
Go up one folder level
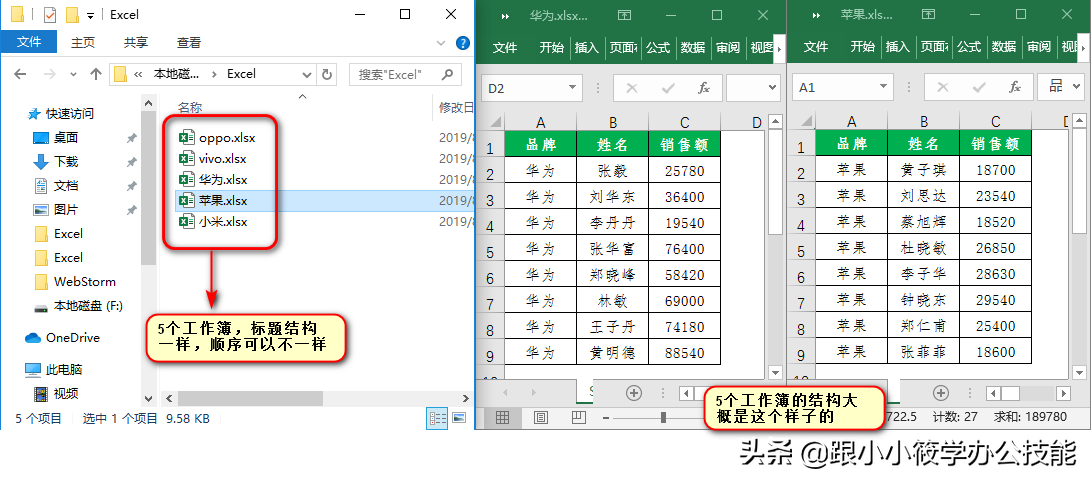(96, 74)
